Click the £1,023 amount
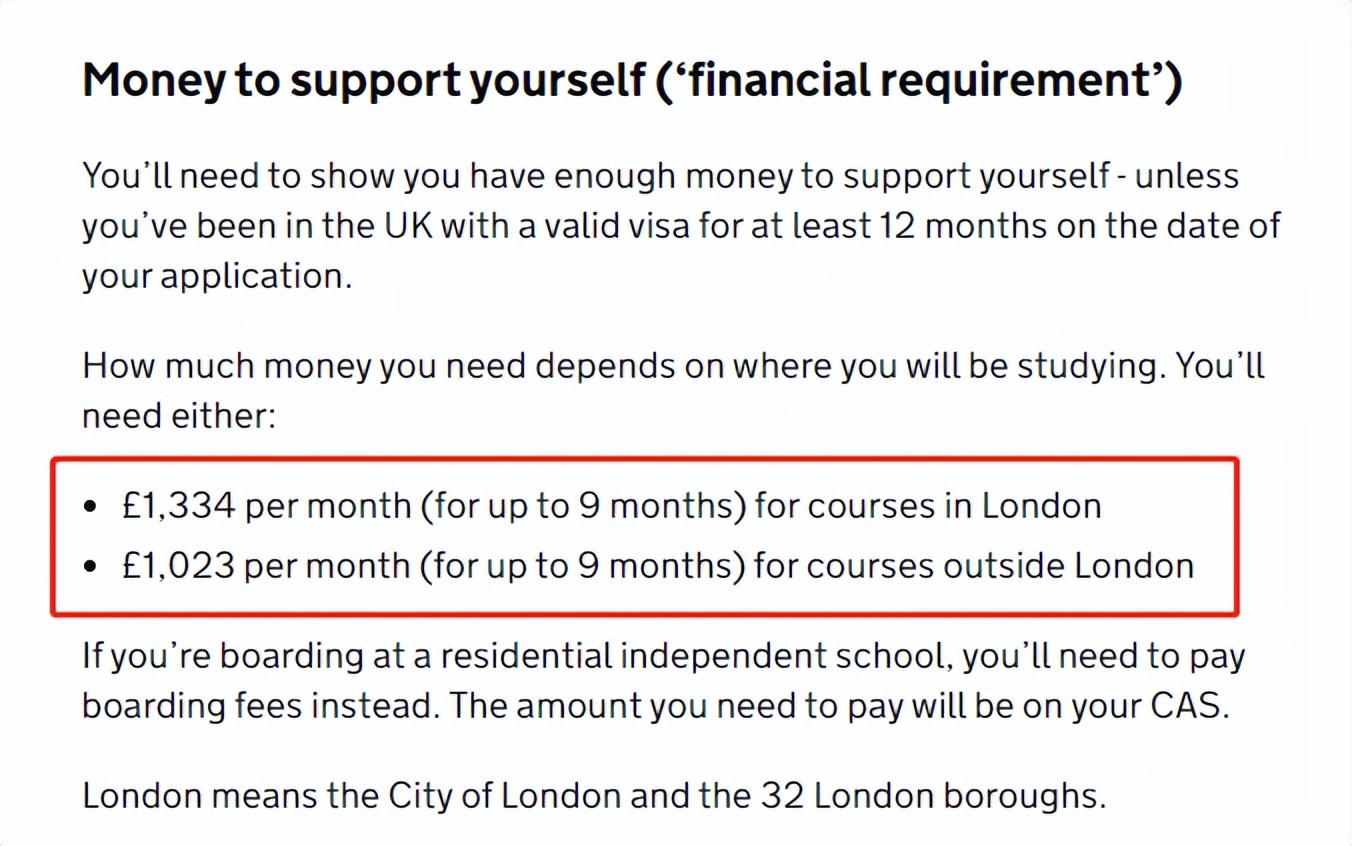 pos(178,566)
